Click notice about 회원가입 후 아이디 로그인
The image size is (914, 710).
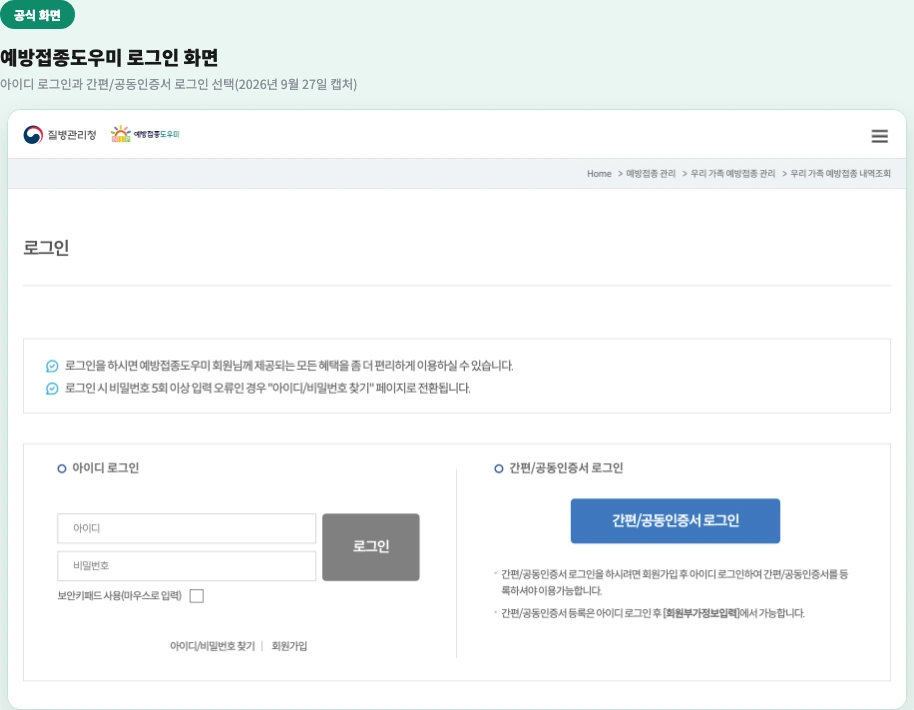(x=674, y=582)
